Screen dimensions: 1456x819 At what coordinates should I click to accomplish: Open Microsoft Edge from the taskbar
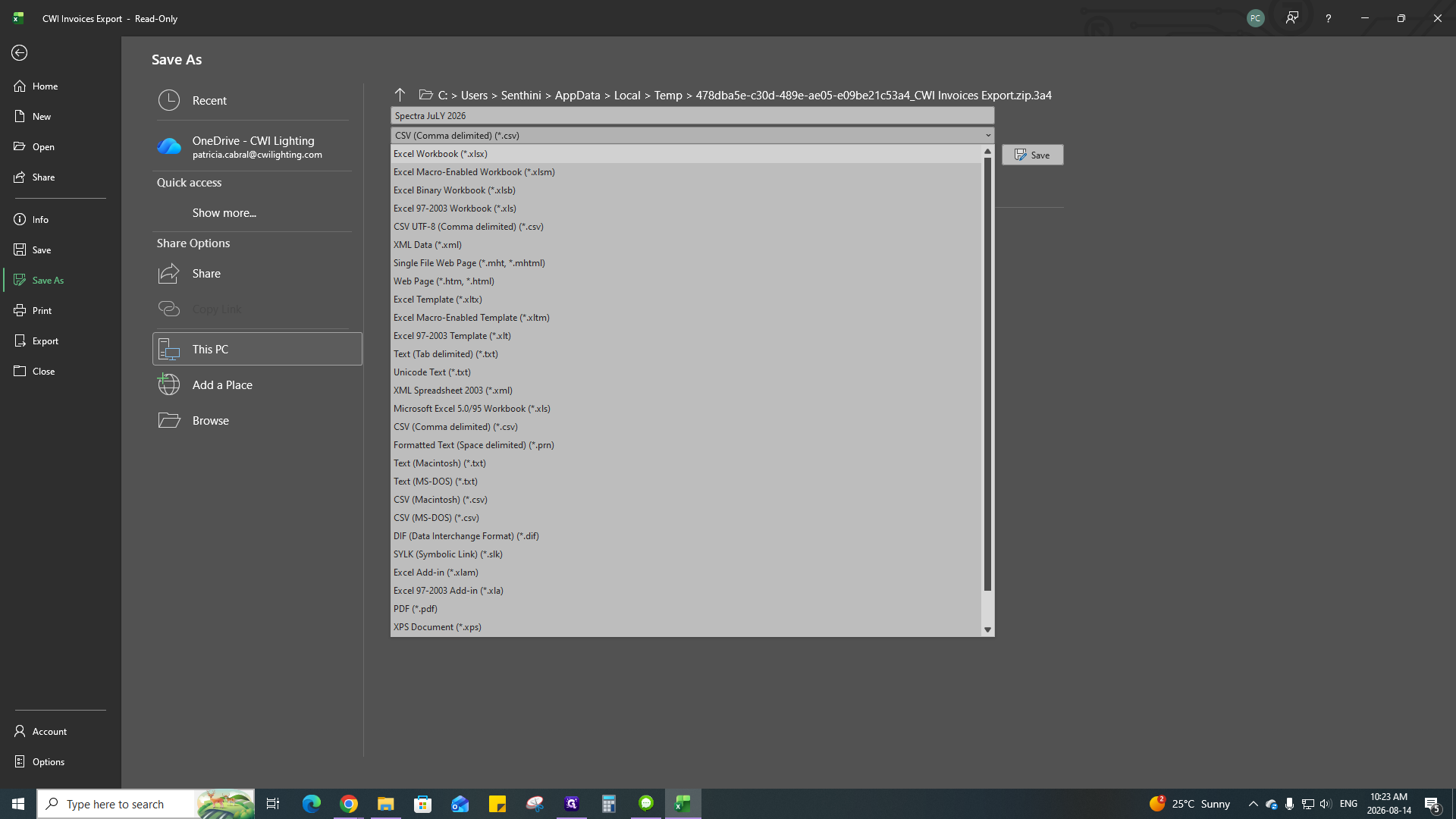pos(312,804)
